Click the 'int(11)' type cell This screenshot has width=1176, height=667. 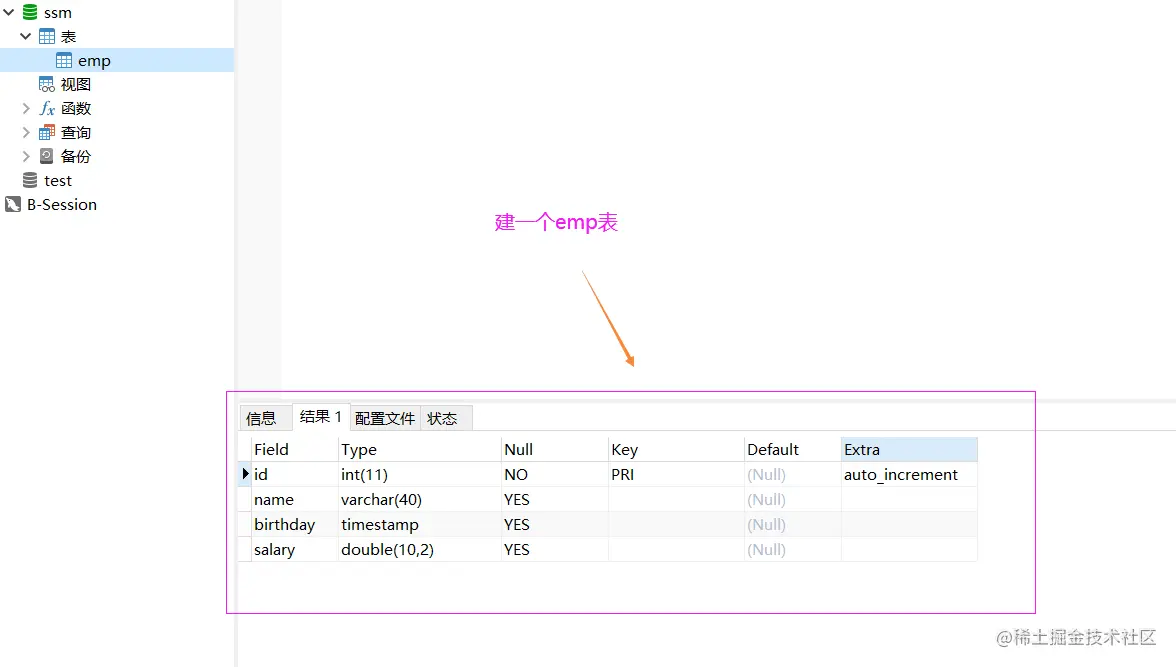tap(420, 474)
